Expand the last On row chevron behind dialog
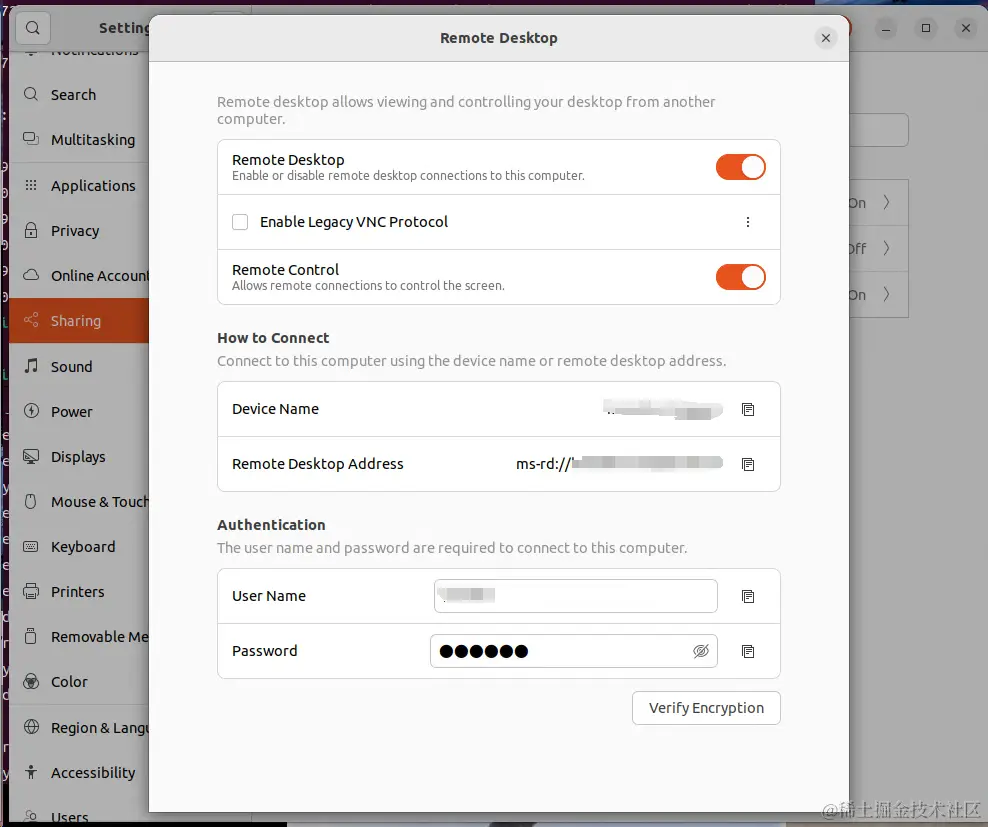 pyautogui.click(x=887, y=294)
